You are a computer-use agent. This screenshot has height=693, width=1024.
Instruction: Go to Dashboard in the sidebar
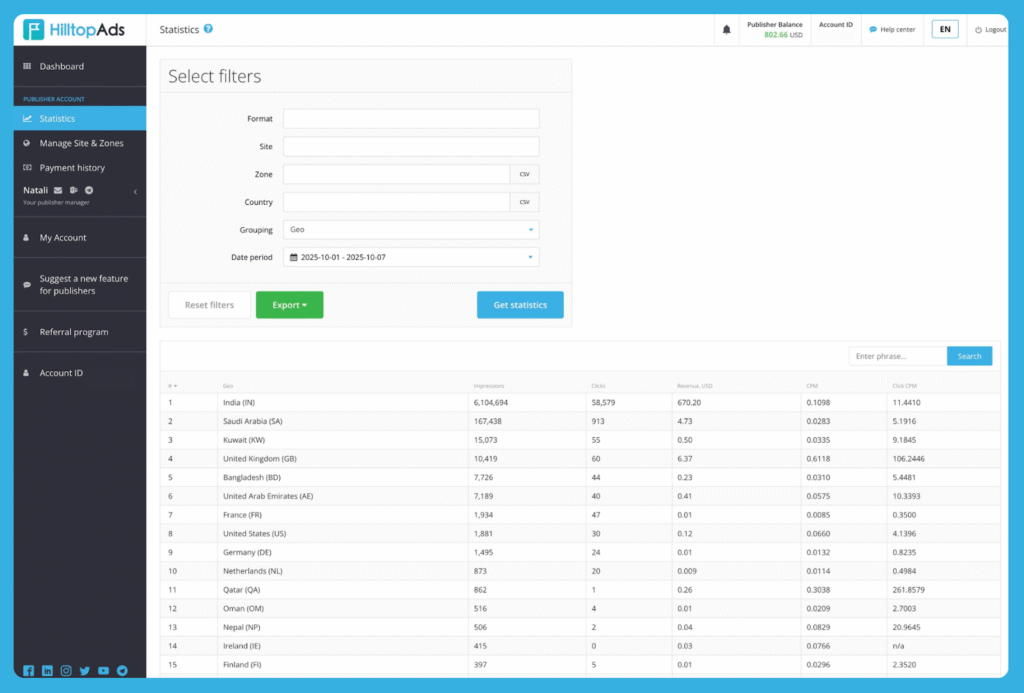pos(61,66)
